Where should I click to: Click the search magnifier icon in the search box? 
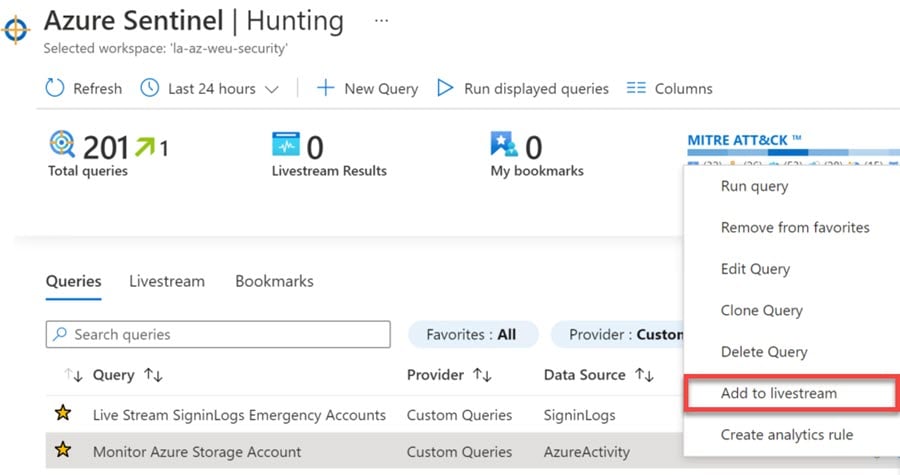tap(60, 334)
